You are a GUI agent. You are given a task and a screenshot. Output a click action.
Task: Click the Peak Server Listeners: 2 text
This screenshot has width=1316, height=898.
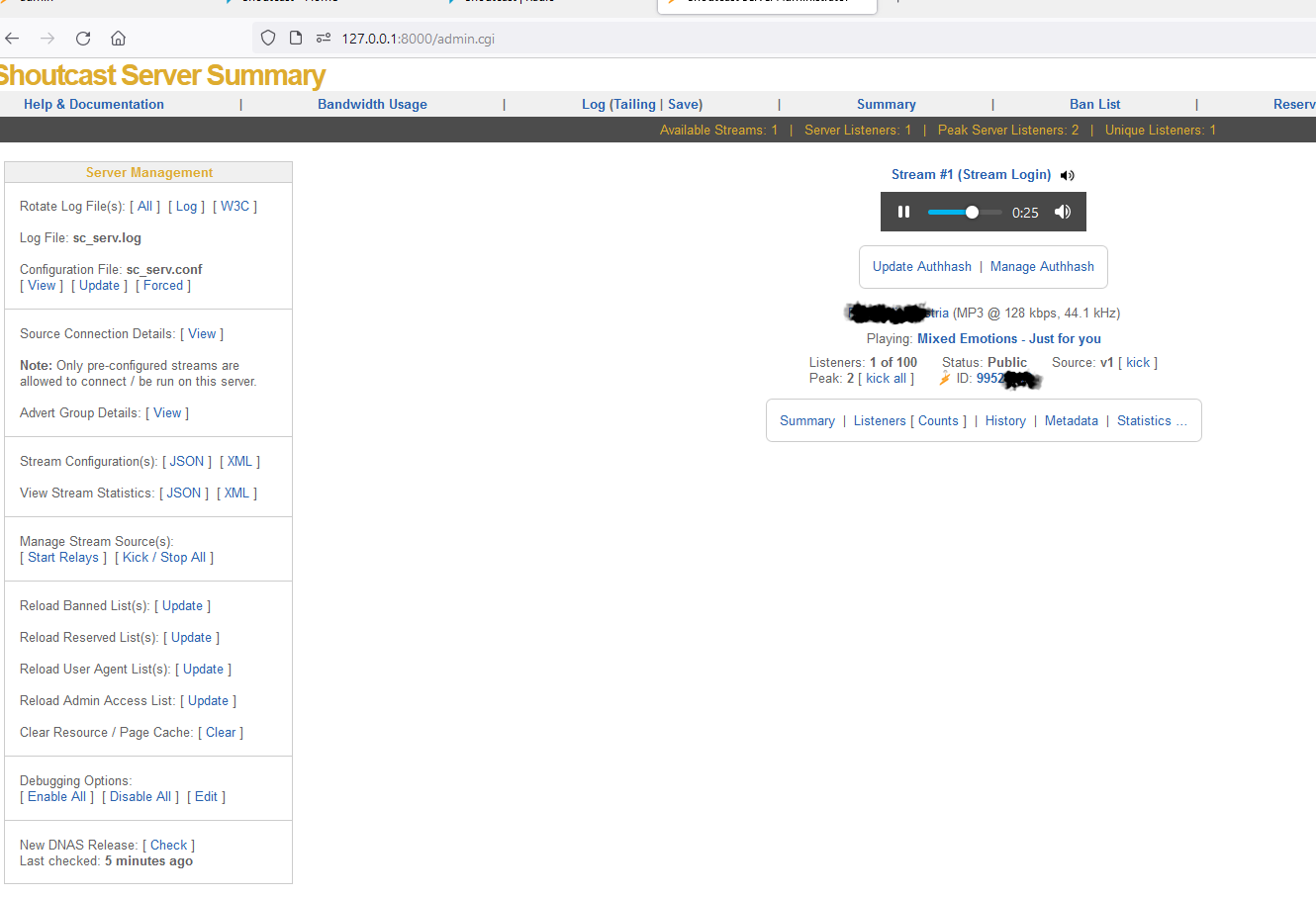tap(1008, 130)
